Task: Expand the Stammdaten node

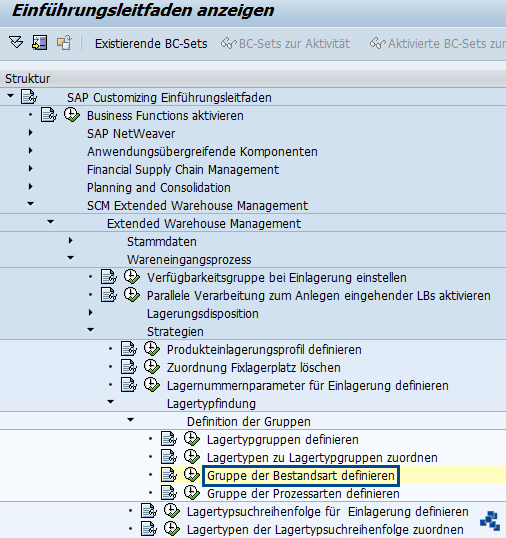Action: click(71, 241)
